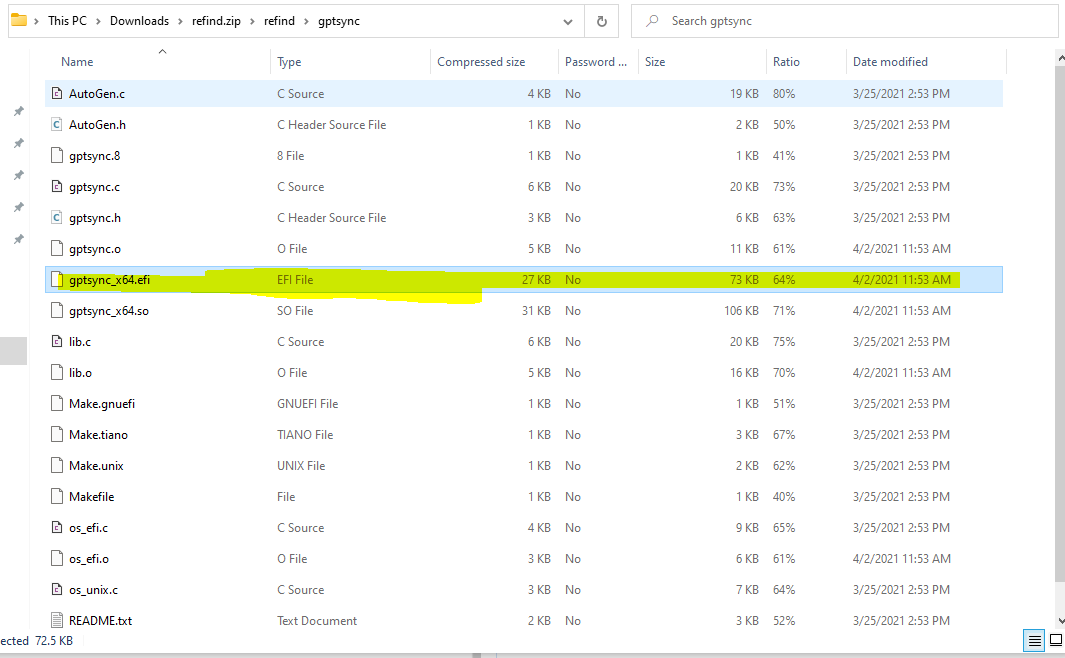
Task: Switch to large thumbnails view in status bar
Action: 1055,640
